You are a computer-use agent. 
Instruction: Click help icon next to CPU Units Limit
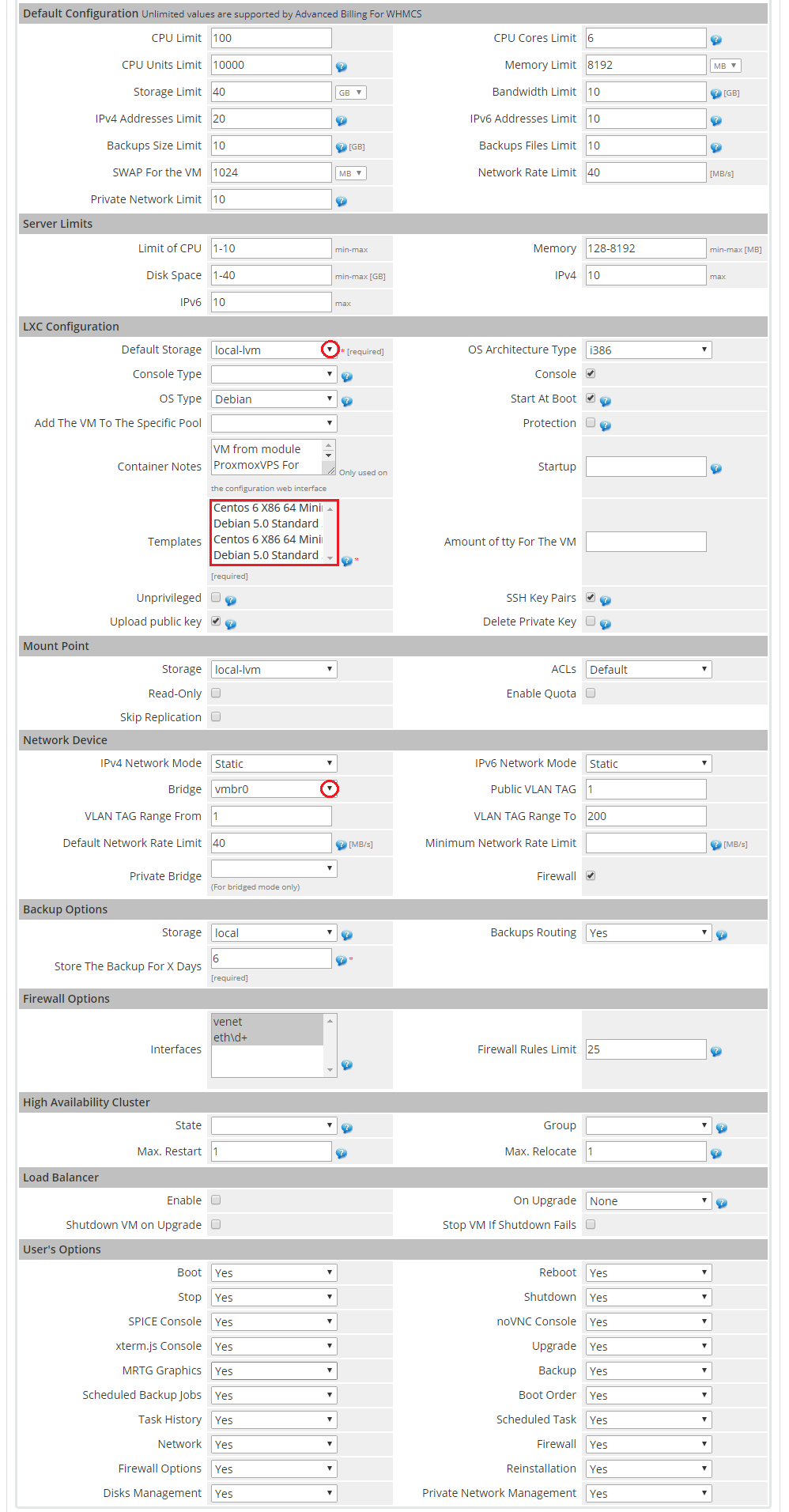tap(341, 66)
